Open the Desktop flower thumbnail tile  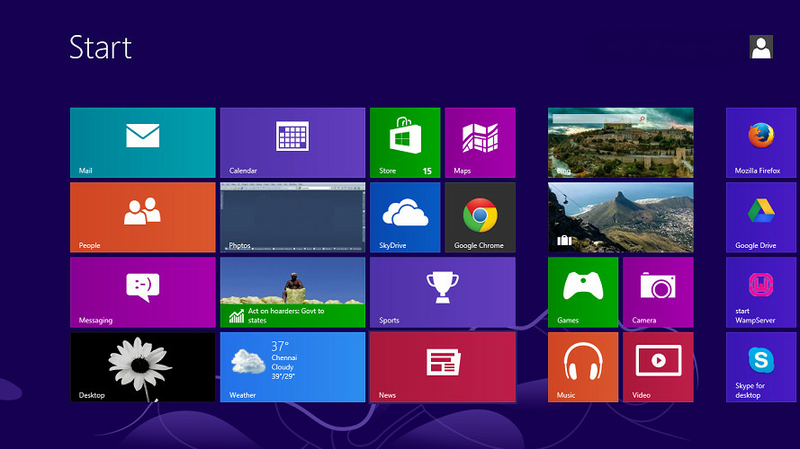coord(142,366)
